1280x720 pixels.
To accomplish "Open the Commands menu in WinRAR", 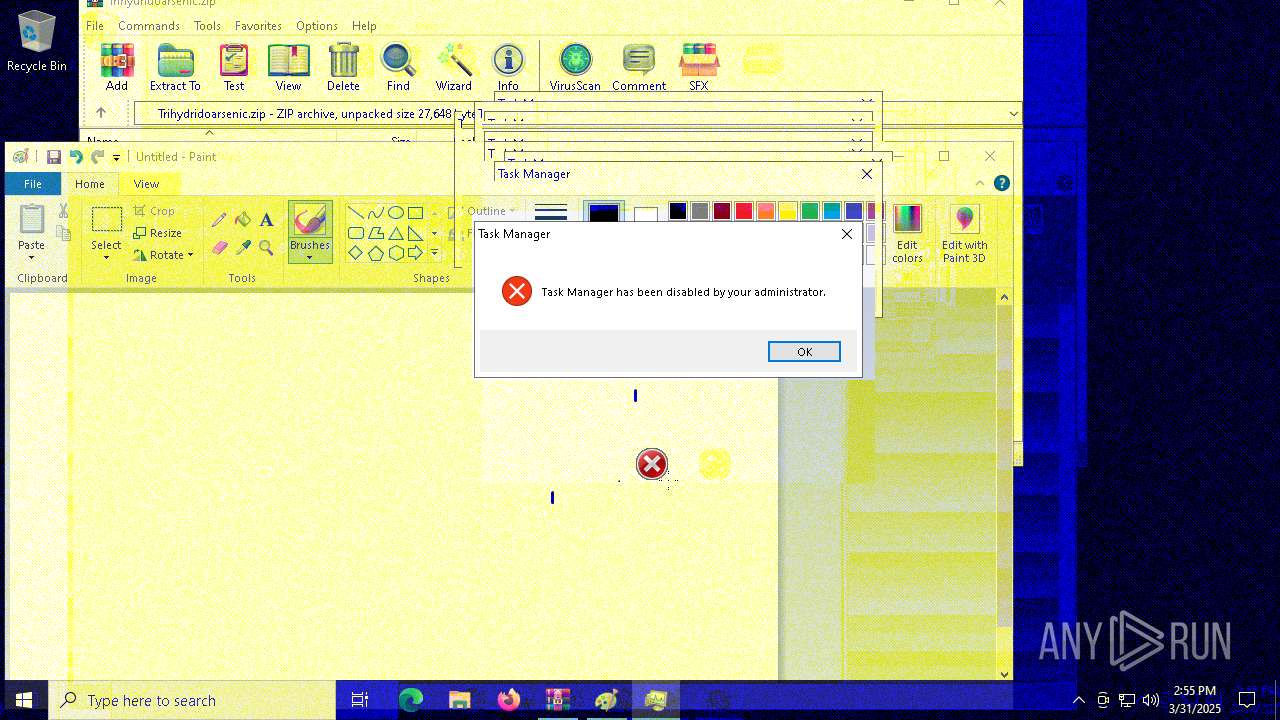I will point(149,26).
